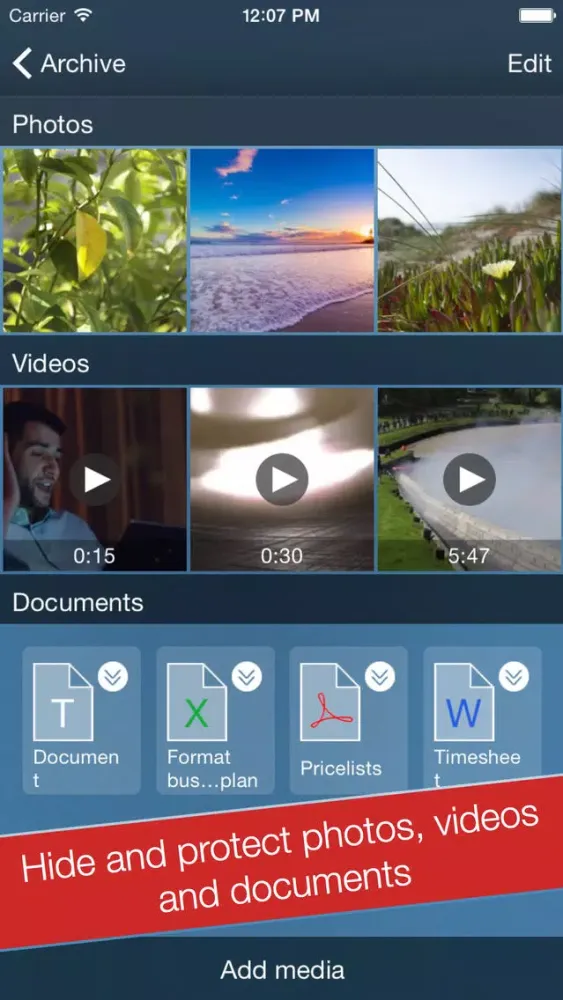Expand options for Format business plan

click(x=247, y=677)
